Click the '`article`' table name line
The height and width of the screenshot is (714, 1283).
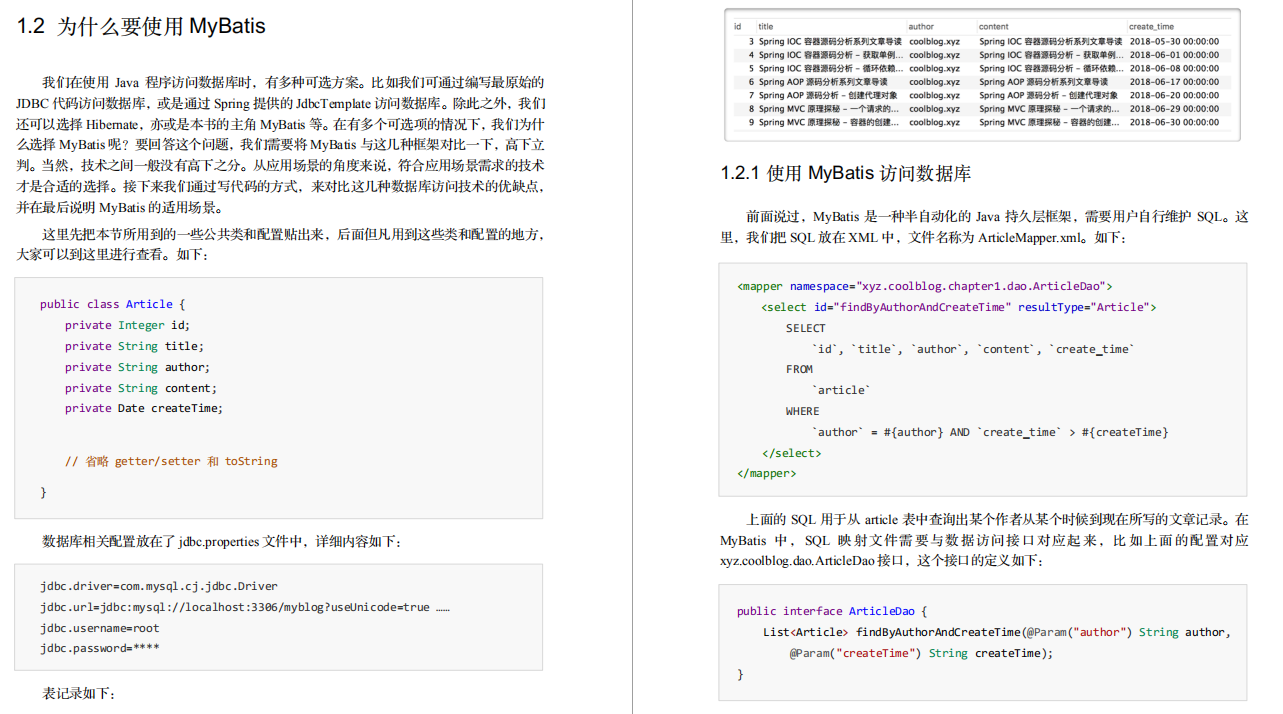click(x=841, y=390)
